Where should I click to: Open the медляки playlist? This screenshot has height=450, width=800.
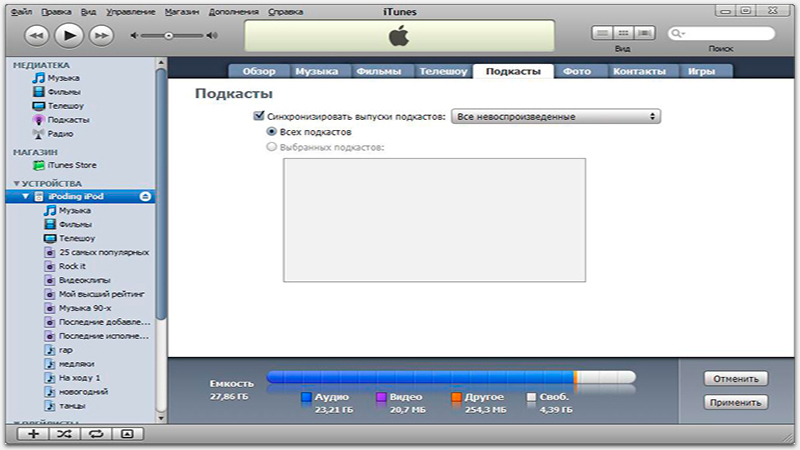69,364
